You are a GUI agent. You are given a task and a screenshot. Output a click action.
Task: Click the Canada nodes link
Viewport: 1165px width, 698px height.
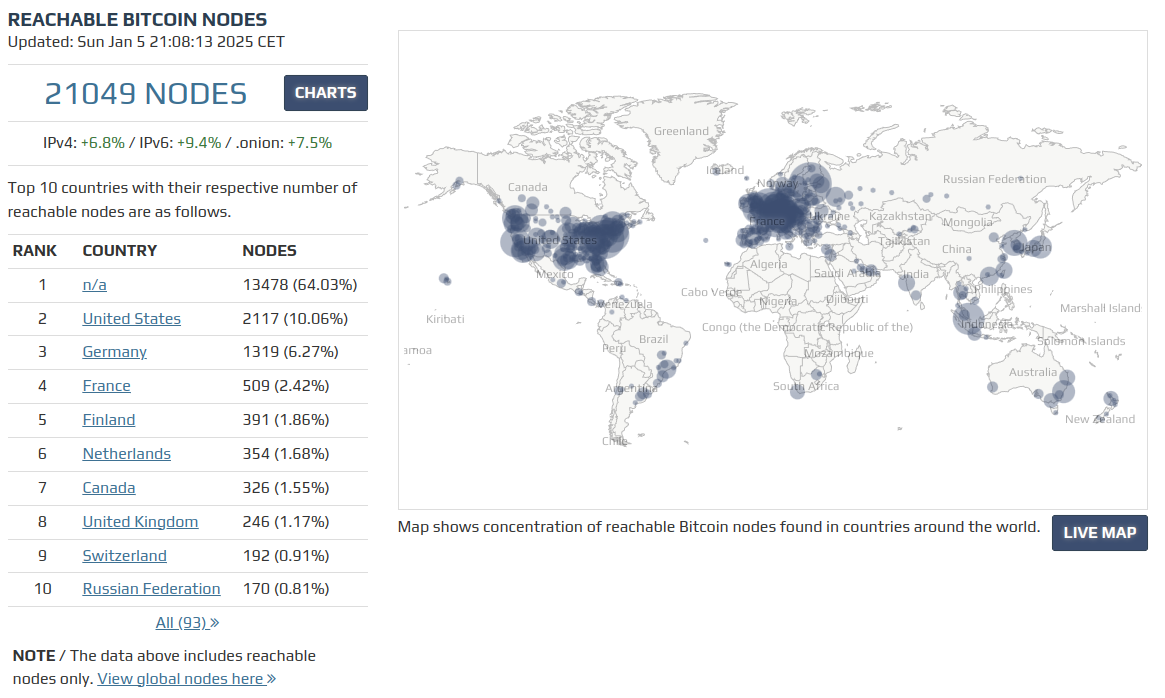coord(108,487)
